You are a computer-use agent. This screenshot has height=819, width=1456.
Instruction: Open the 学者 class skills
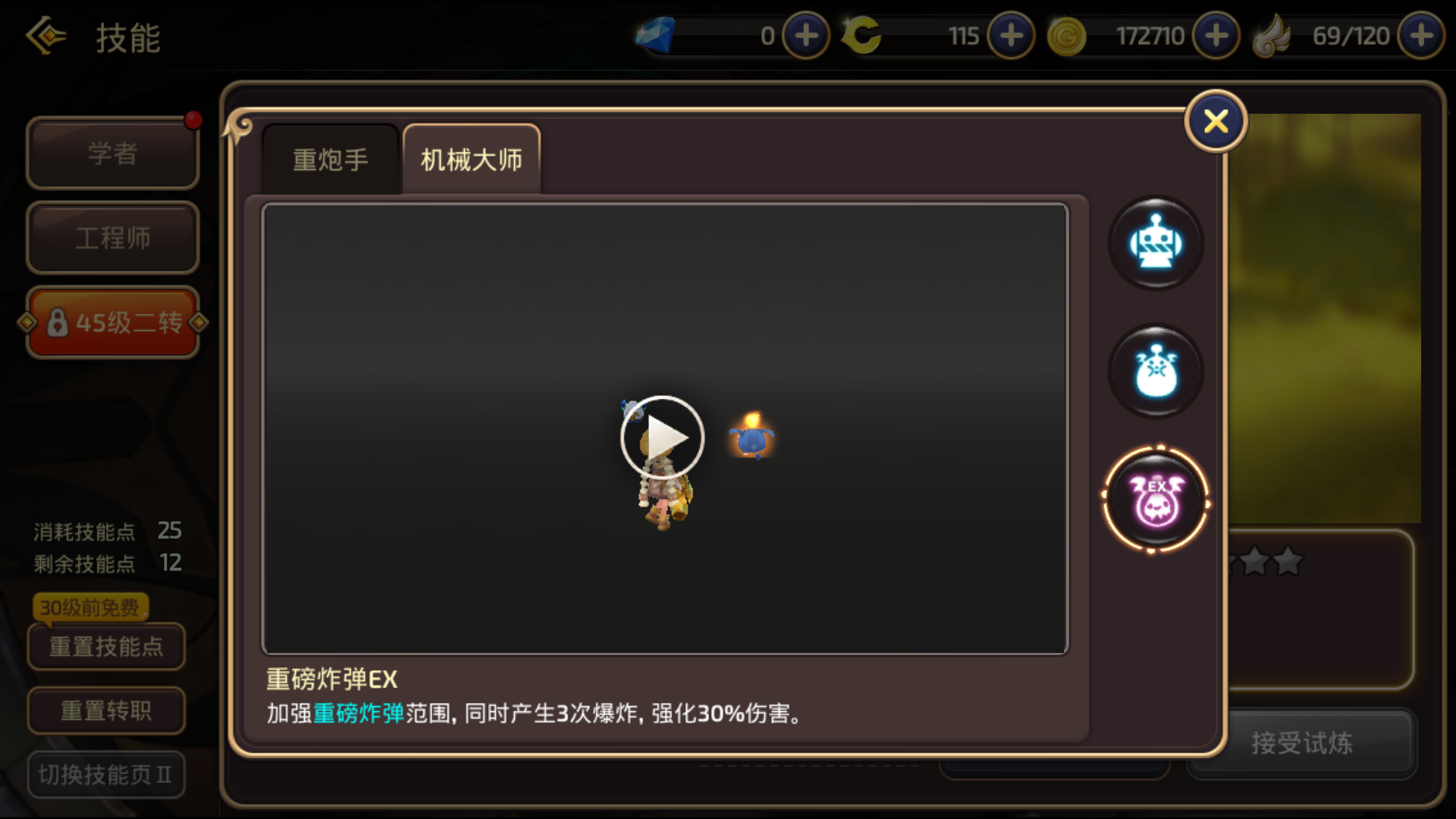pyautogui.click(x=113, y=153)
